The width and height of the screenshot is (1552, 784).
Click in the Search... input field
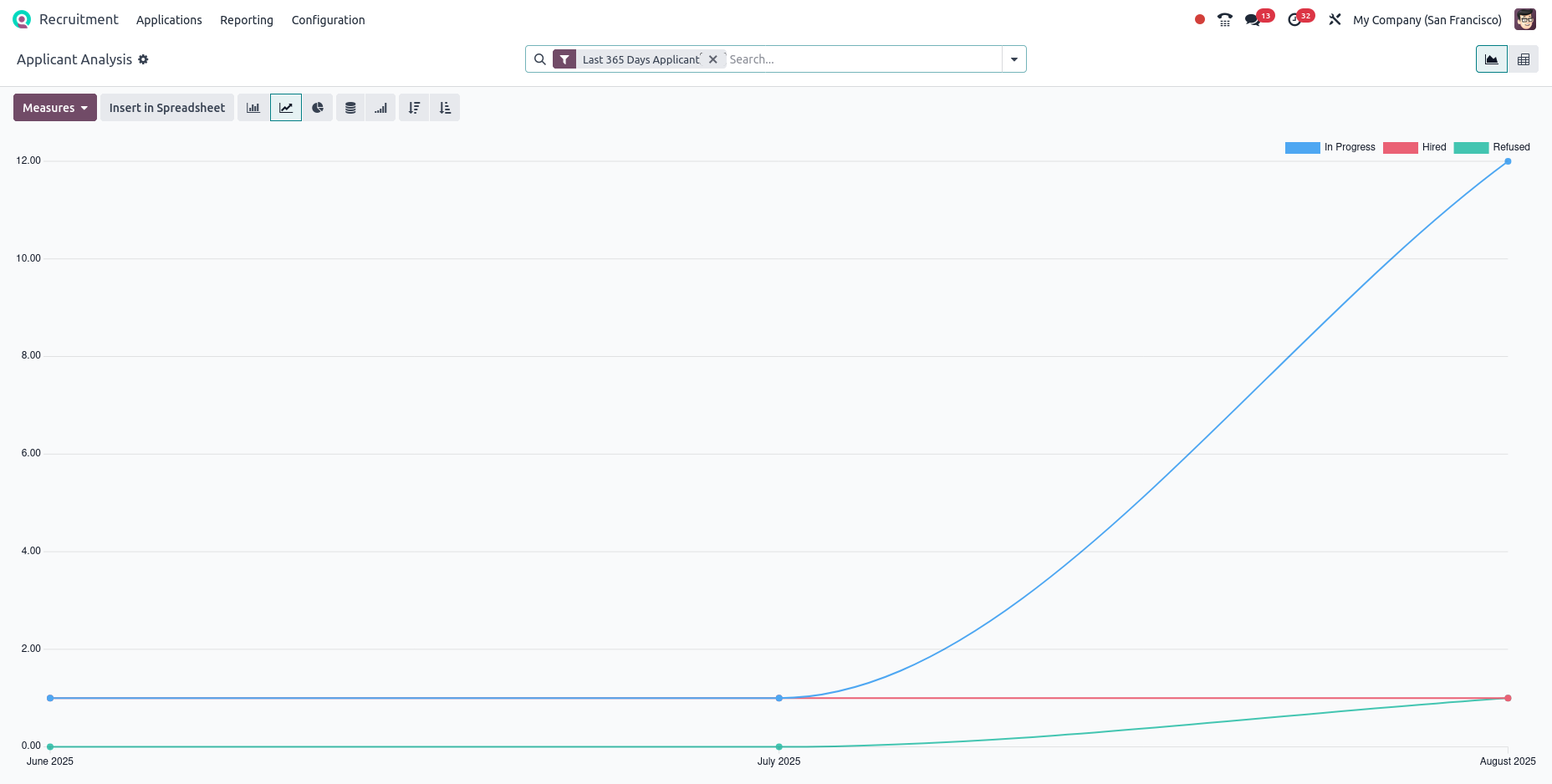[864, 59]
